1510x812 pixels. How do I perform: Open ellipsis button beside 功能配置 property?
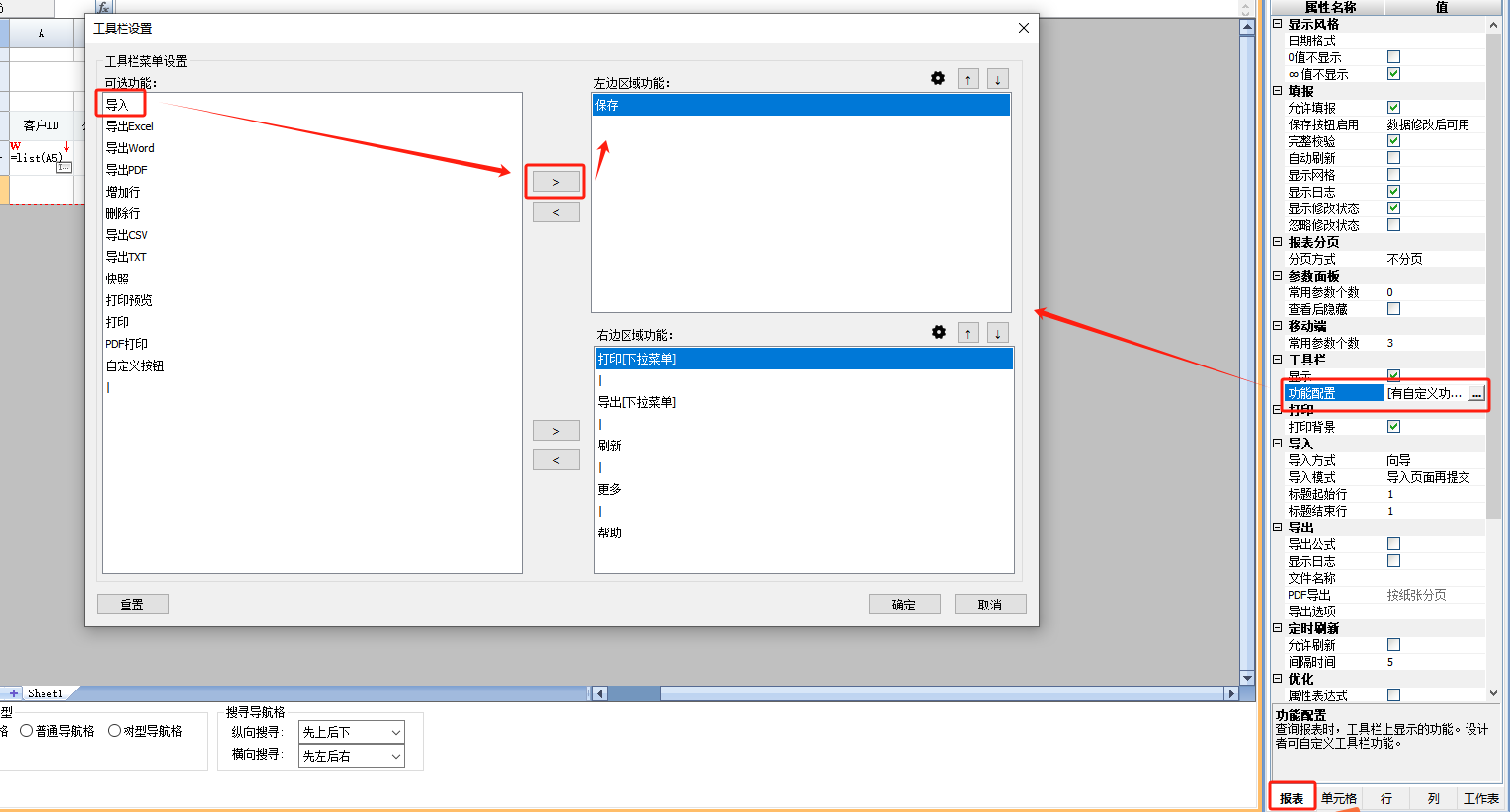tap(1476, 394)
